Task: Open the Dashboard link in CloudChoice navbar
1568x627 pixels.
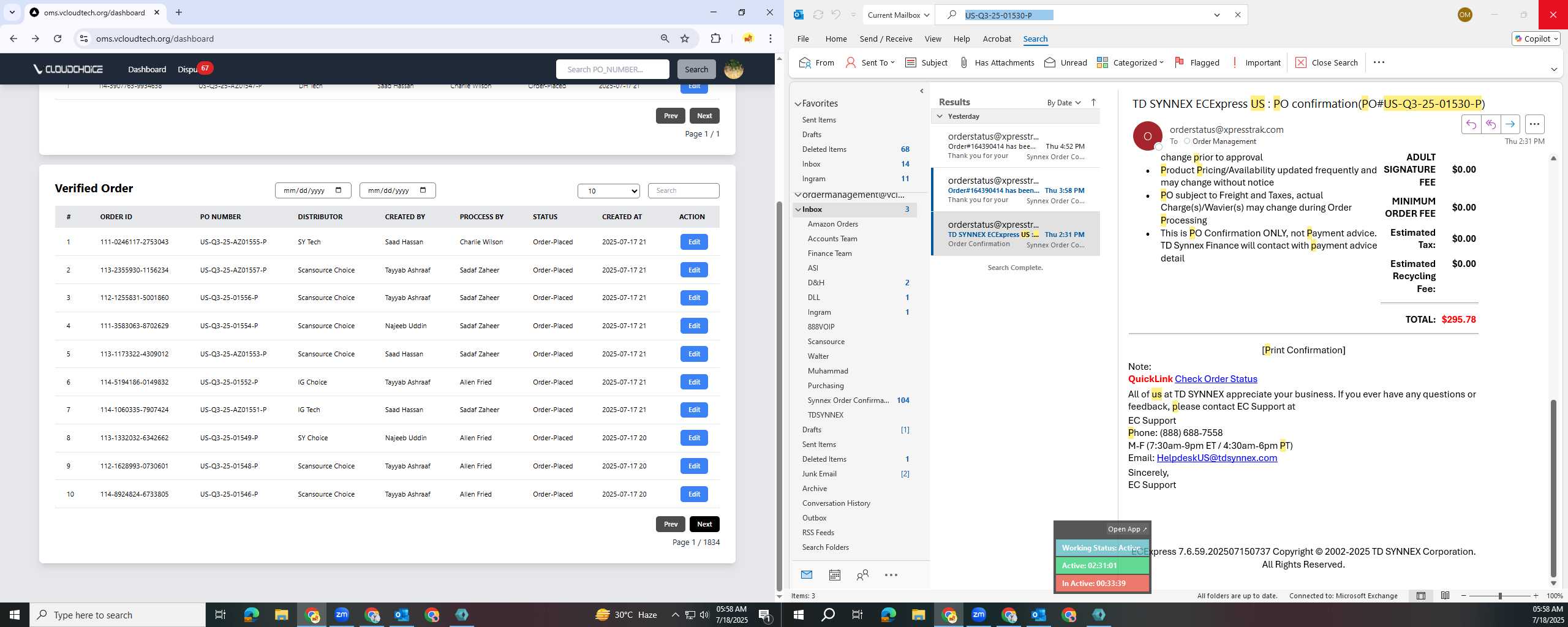Action: [147, 69]
